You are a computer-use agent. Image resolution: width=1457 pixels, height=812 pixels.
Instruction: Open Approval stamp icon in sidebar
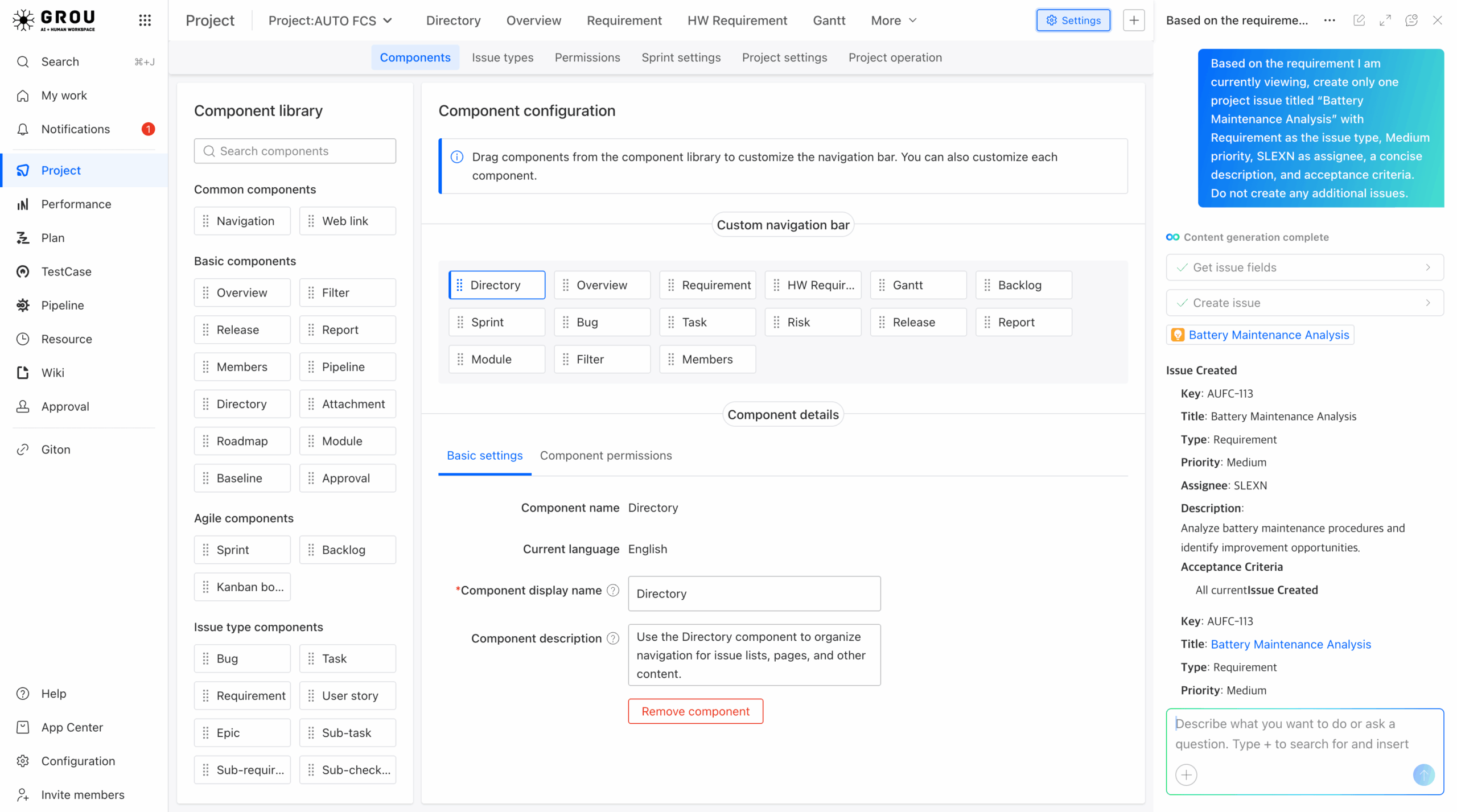coord(23,406)
